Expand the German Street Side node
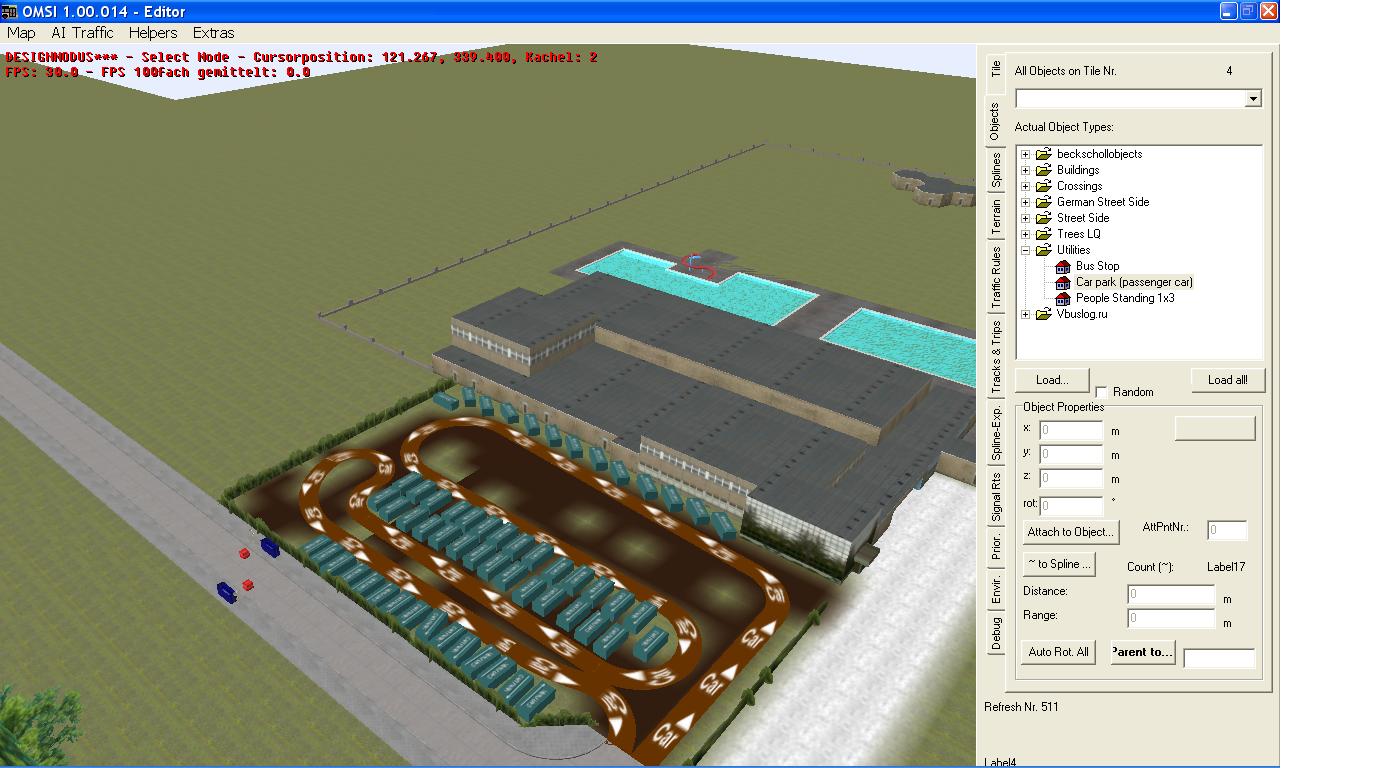Screen dimensions: 1375x768 coord(1025,202)
